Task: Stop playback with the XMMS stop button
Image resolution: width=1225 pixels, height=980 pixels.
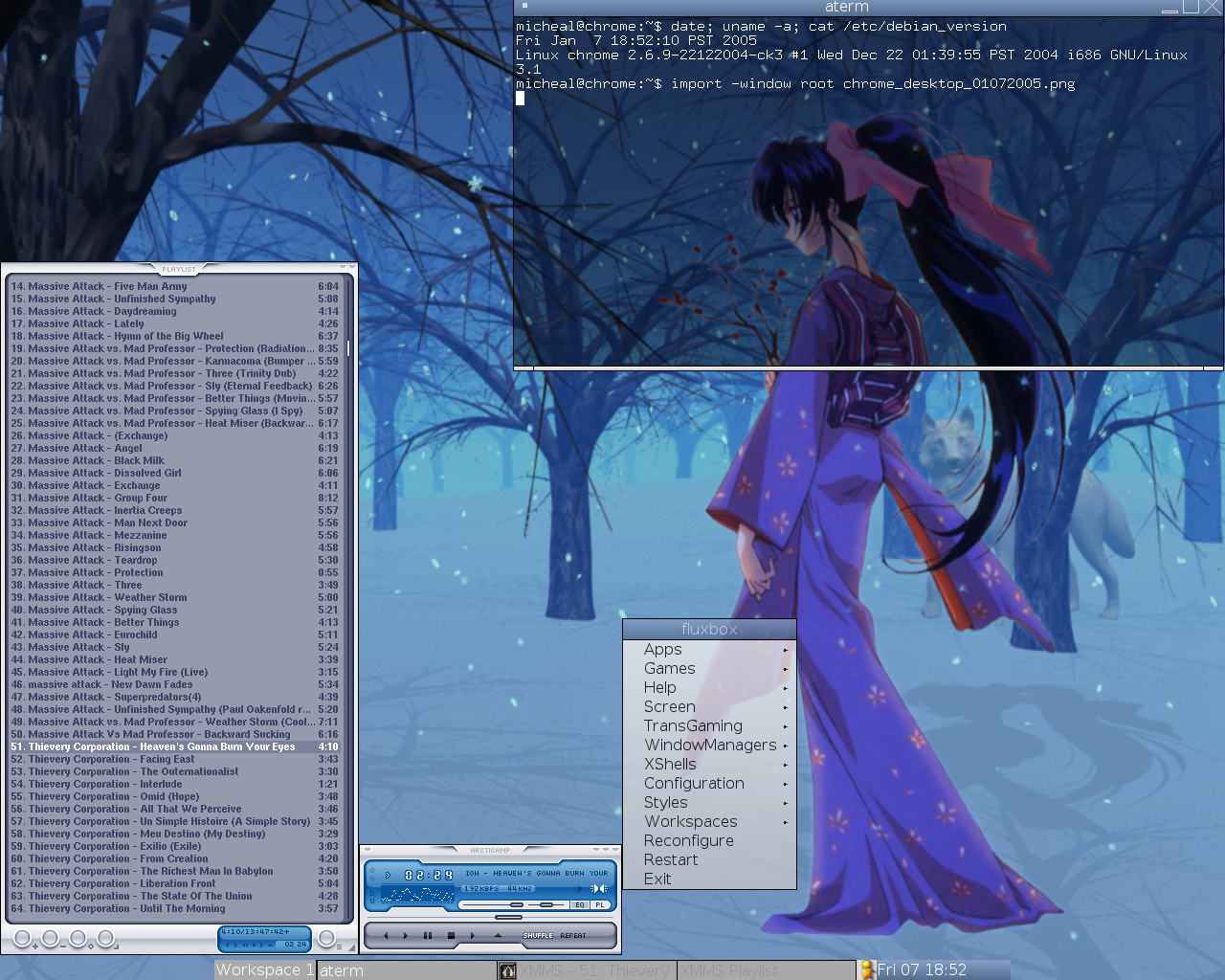Action: pyautogui.click(x=451, y=935)
